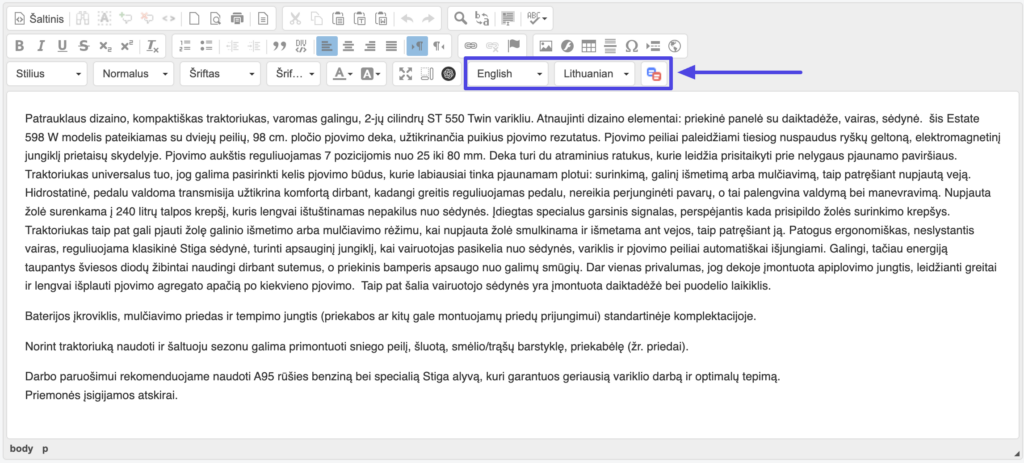The width and height of the screenshot is (1024, 463).
Task: Select Align Left
Action: pos(327,46)
